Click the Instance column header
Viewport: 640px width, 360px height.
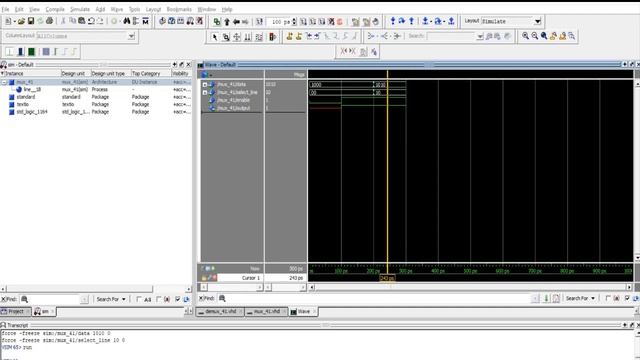[30, 73]
